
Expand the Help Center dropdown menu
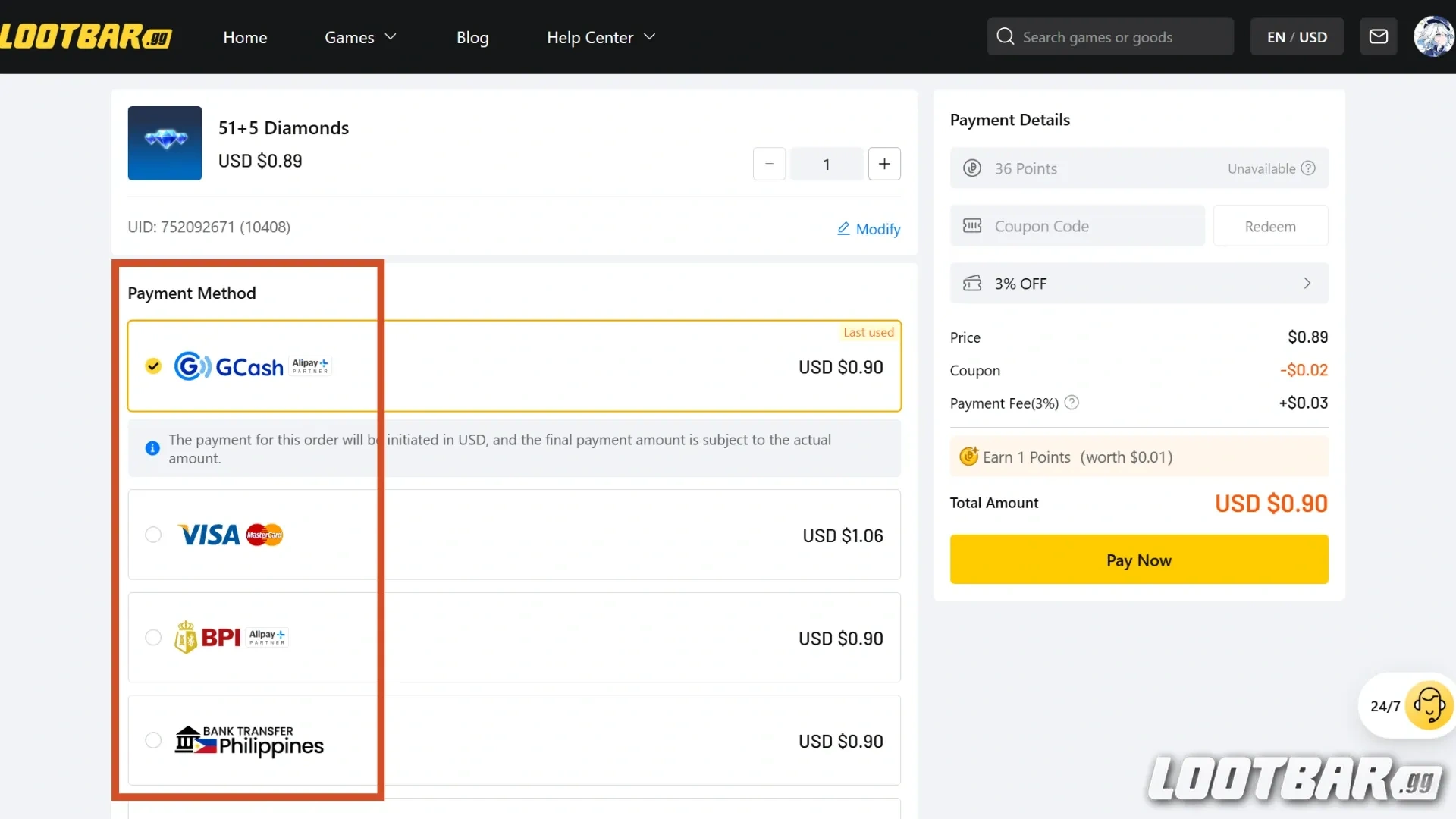pyautogui.click(x=601, y=37)
